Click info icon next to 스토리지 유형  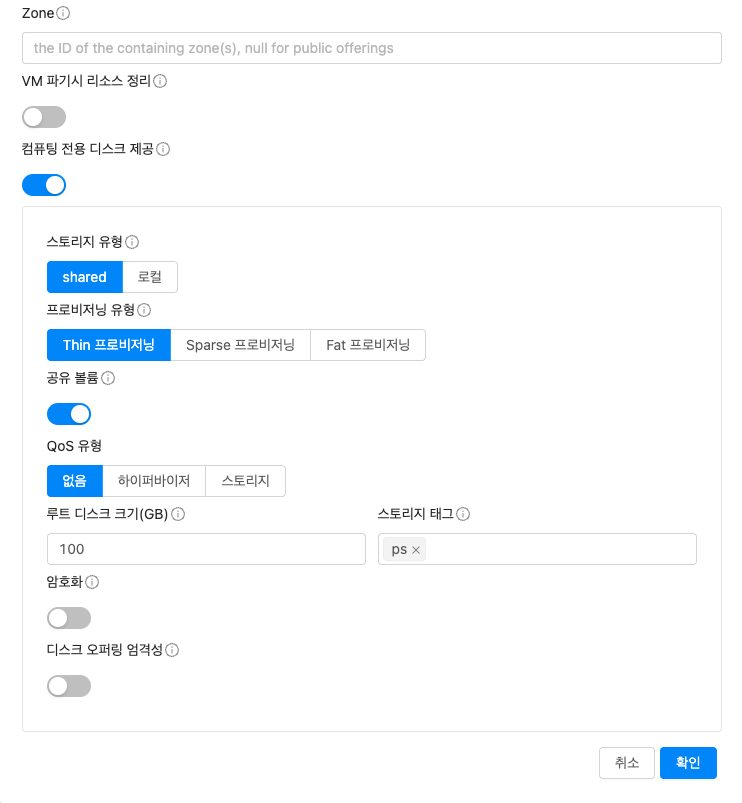click(132, 242)
